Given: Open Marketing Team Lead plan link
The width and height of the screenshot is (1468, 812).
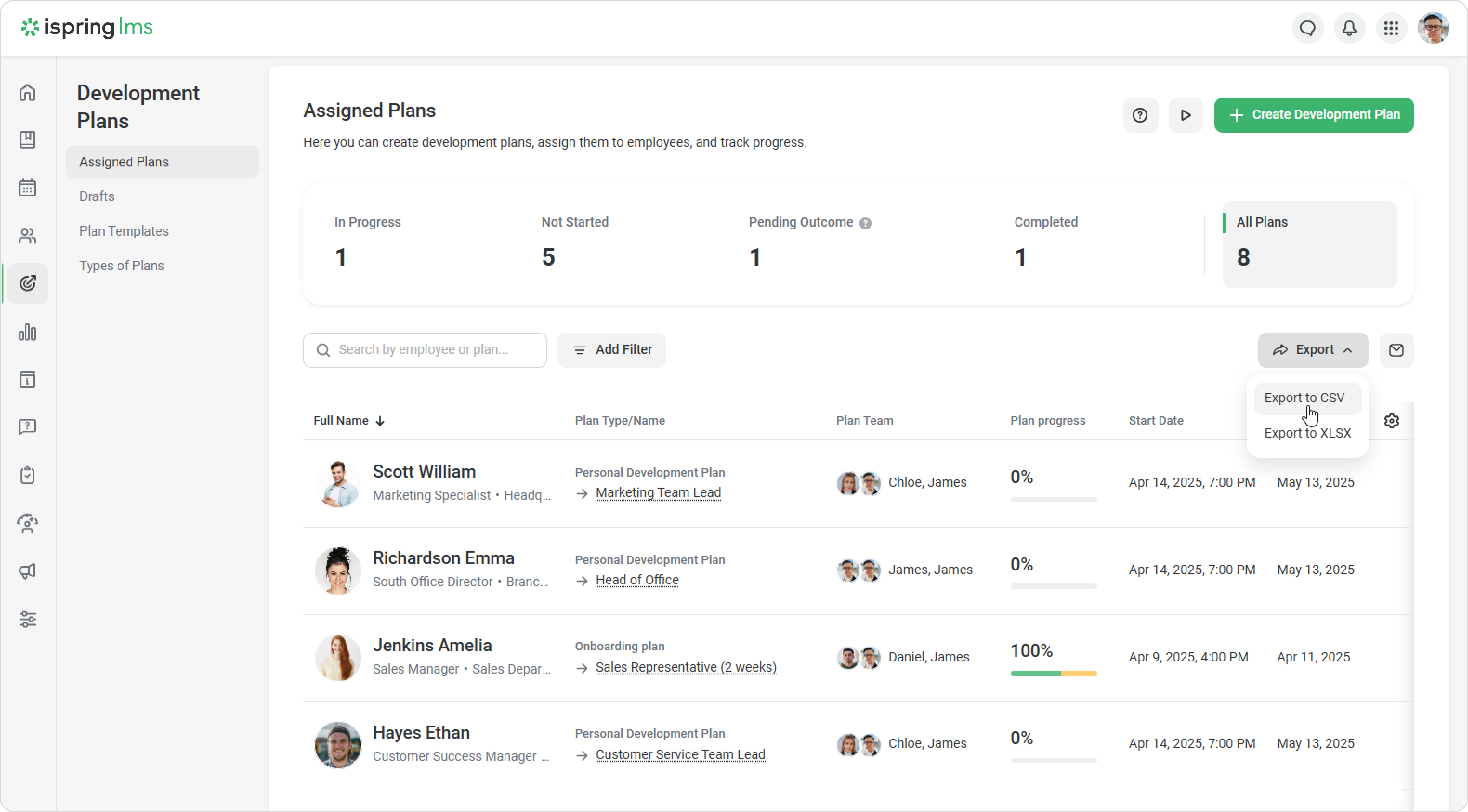Looking at the screenshot, I should 658,492.
